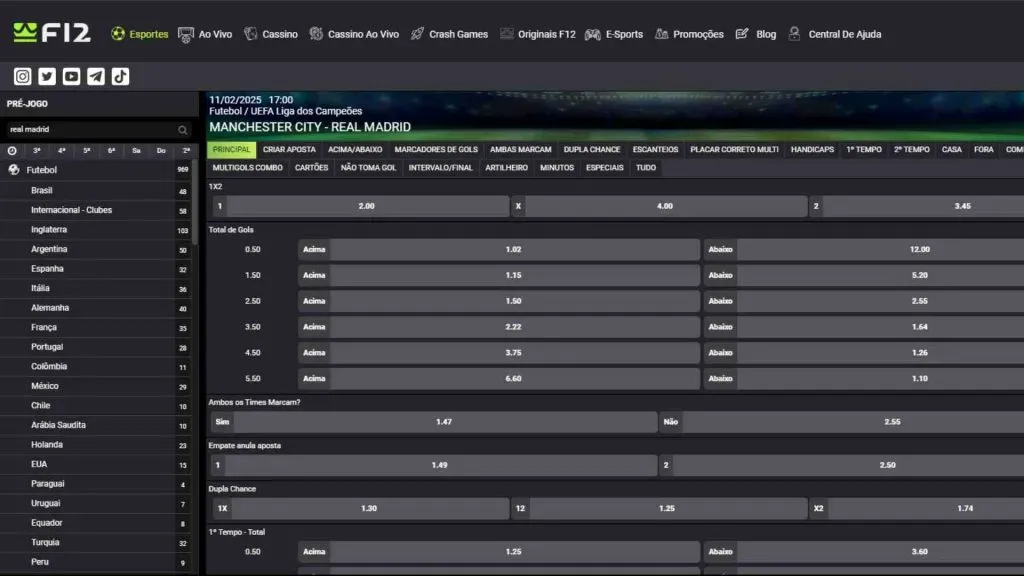The width and height of the screenshot is (1024, 576).
Task: Click the Blog menu link
Action: tap(764, 33)
